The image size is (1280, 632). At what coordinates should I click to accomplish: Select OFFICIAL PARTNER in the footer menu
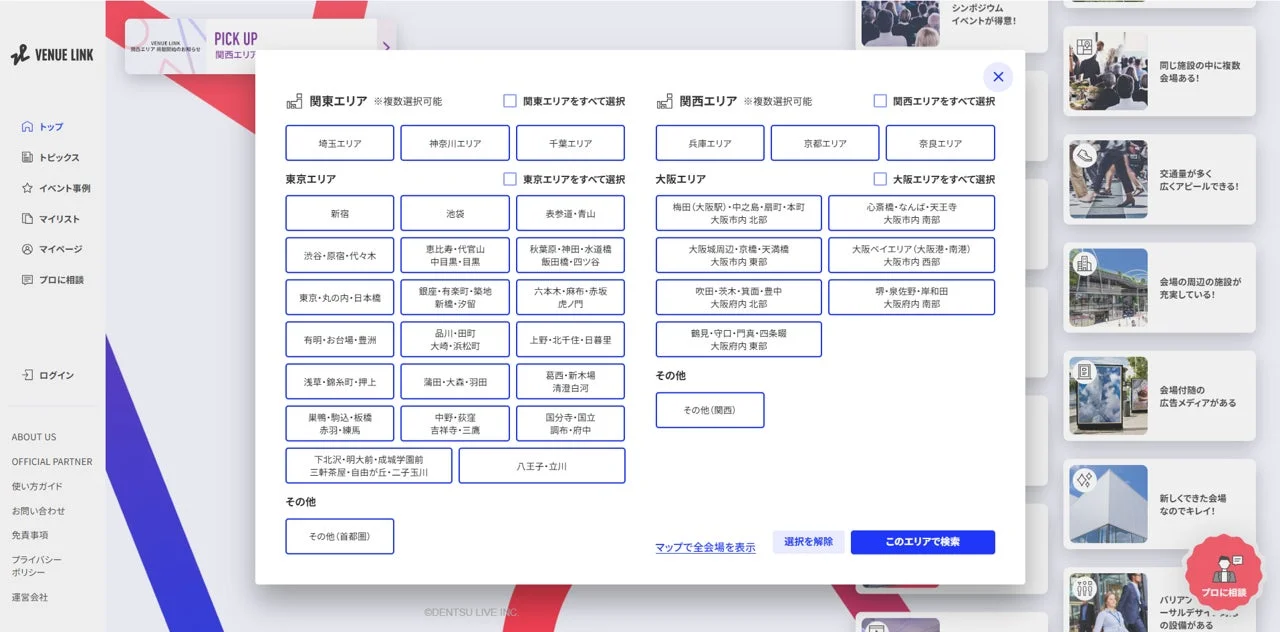tap(52, 461)
